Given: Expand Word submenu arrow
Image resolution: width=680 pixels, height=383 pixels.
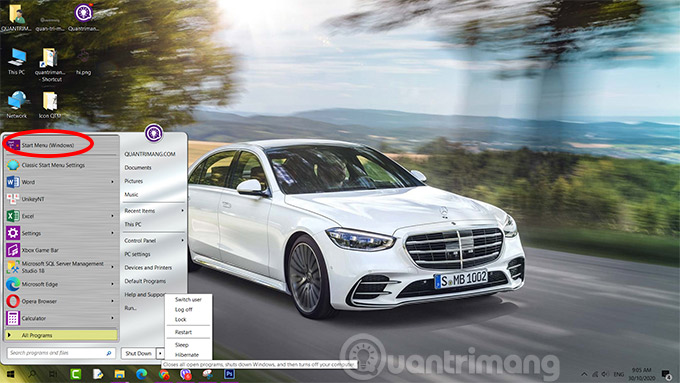Looking at the screenshot, I should click(113, 182).
